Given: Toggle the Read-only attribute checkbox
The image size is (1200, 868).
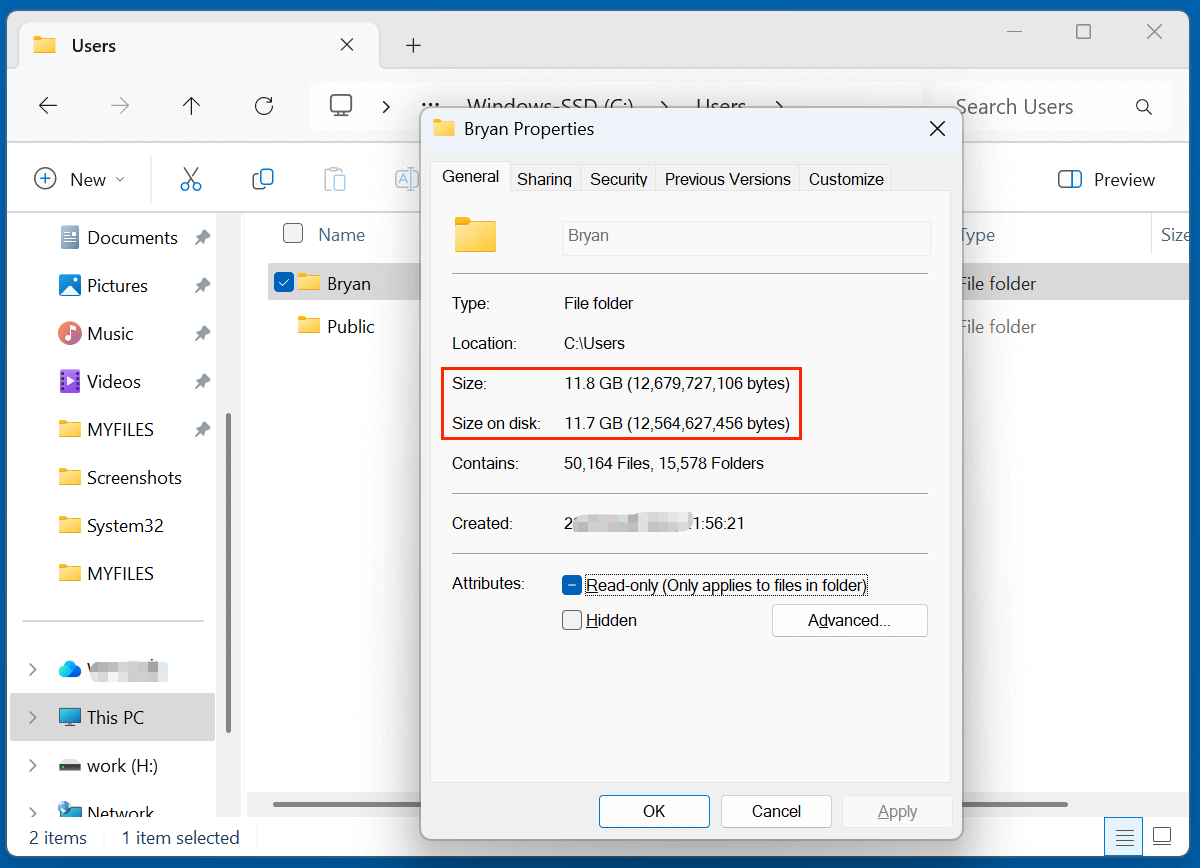Looking at the screenshot, I should [572, 586].
